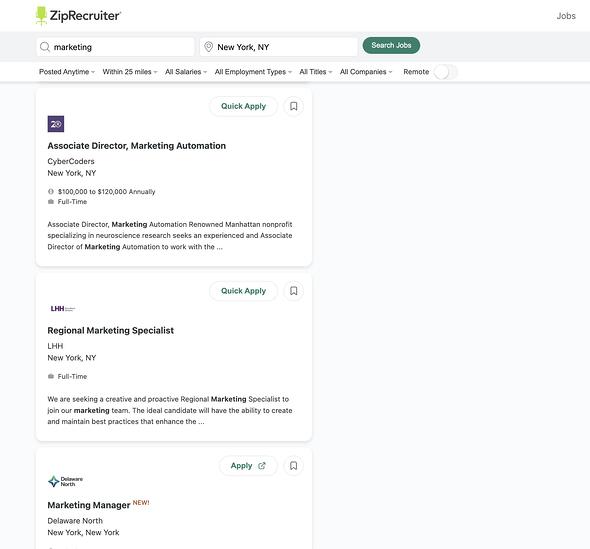
Task: Toggle the Remote jobs switch
Action: (x=446, y=72)
